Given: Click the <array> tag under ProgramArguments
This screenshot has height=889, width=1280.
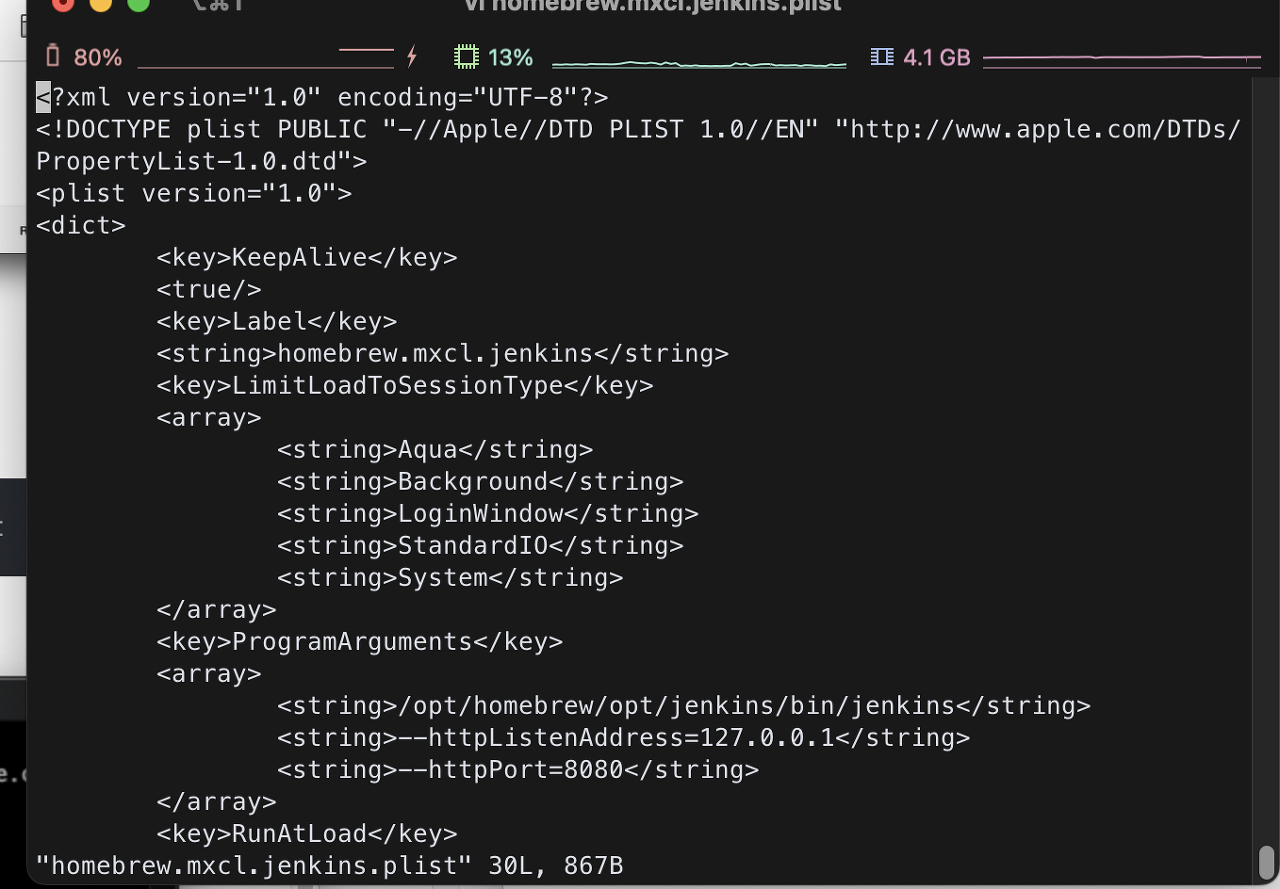Looking at the screenshot, I should [209, 673].
